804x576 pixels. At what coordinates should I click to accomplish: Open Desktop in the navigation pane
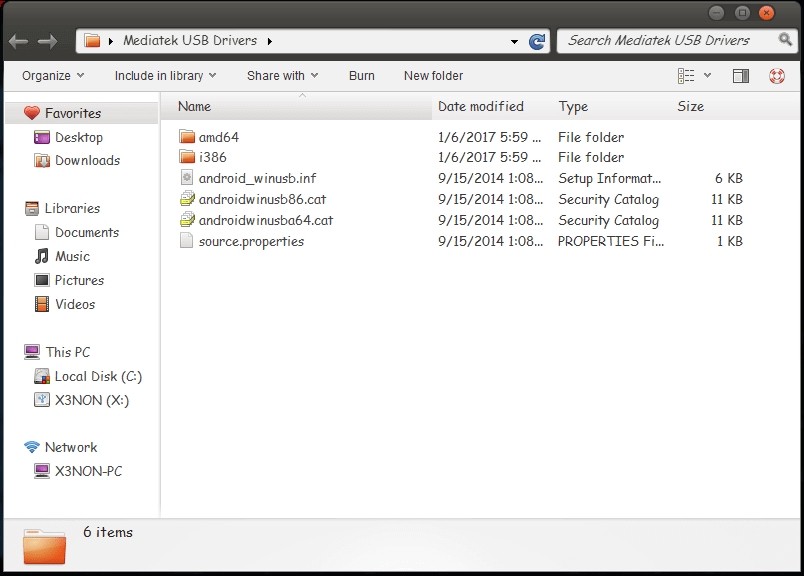click(79, 137)
